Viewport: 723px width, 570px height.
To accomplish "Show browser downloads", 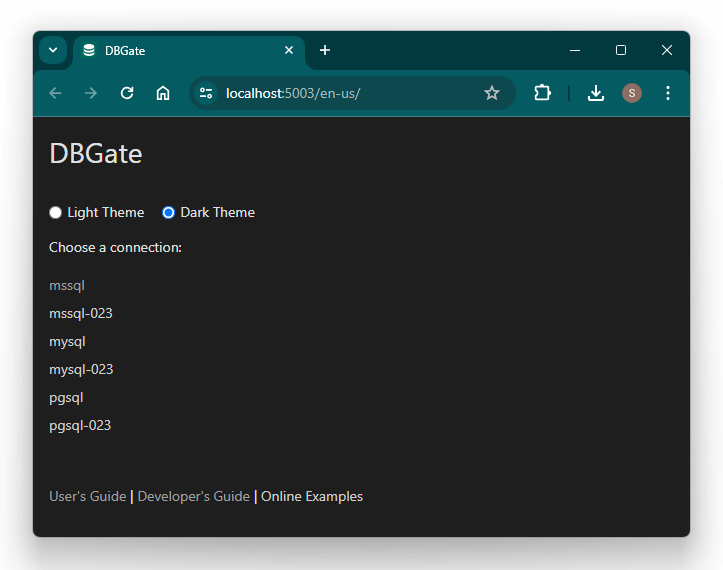I will [596, 93].
